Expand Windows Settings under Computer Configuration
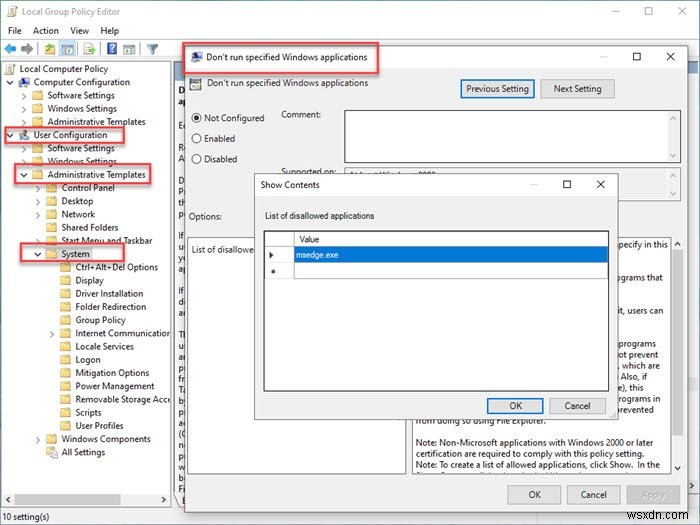 pos(24,109)
